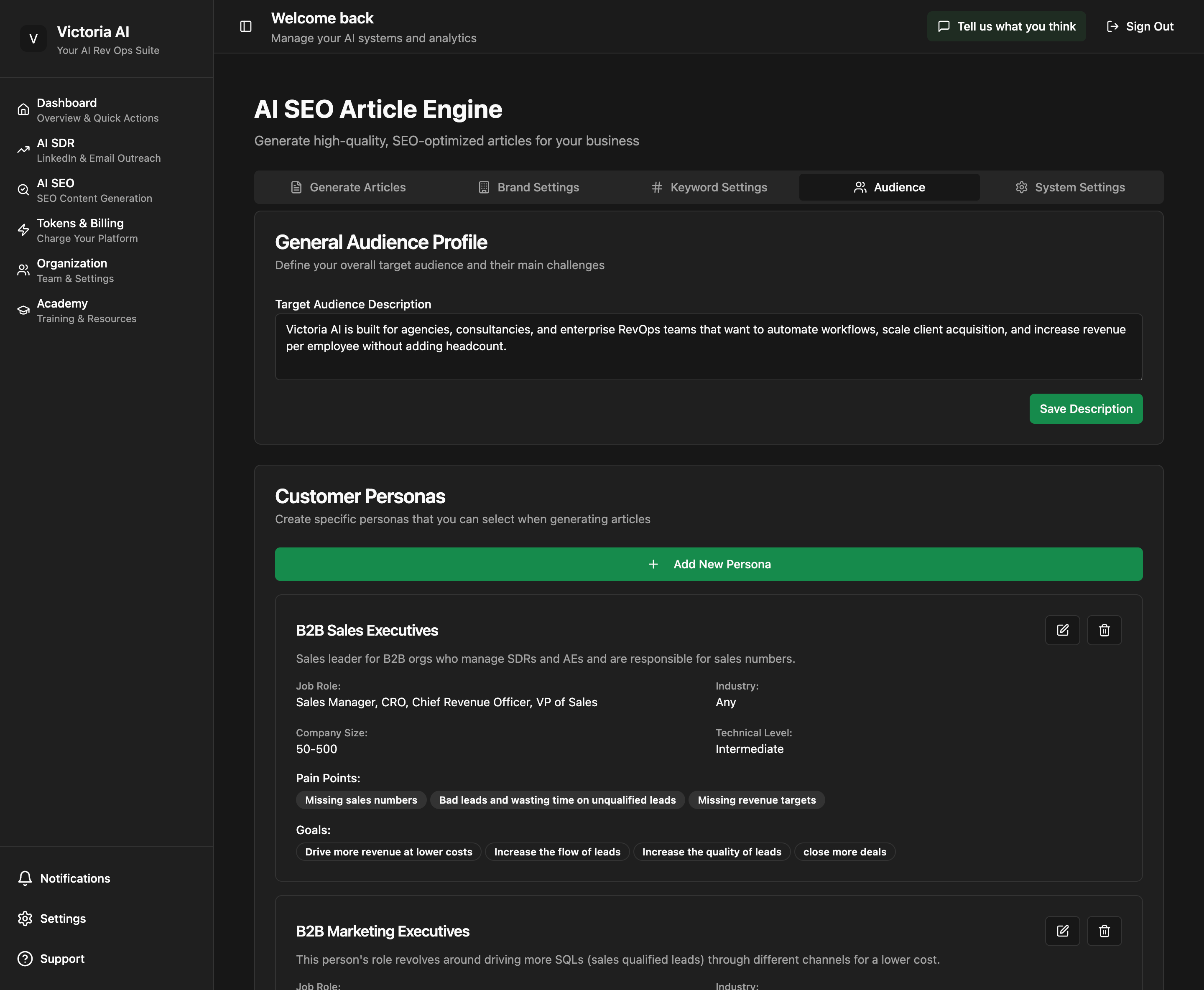Image resolution: width=1204 pixels, height=990 pixels.
Task: Edit the B2B Marketing Executives persona
Action: [1062, 931]
